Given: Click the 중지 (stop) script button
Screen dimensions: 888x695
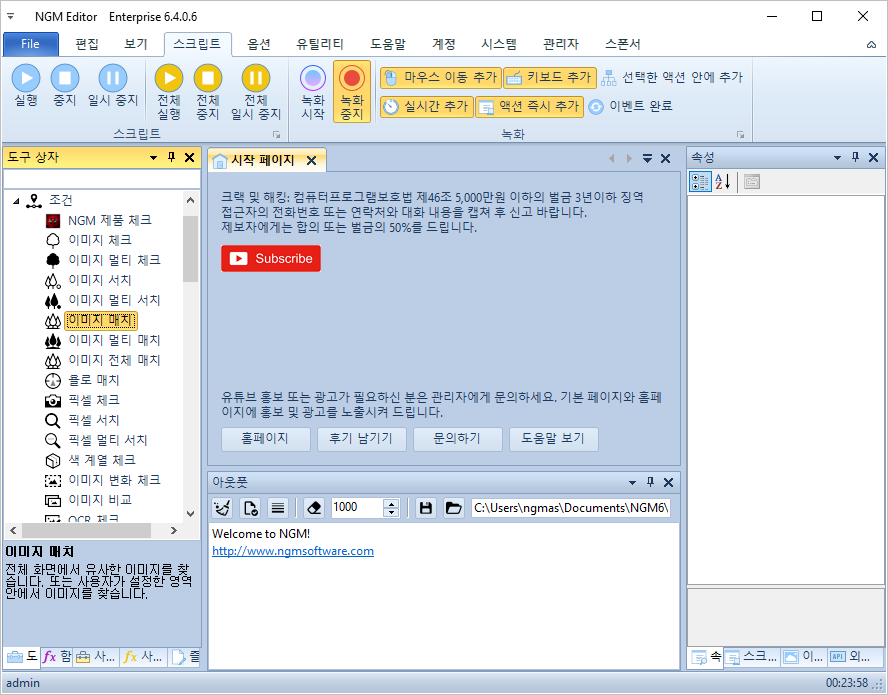Looking at the screenshot, I should tap(65, 86).
